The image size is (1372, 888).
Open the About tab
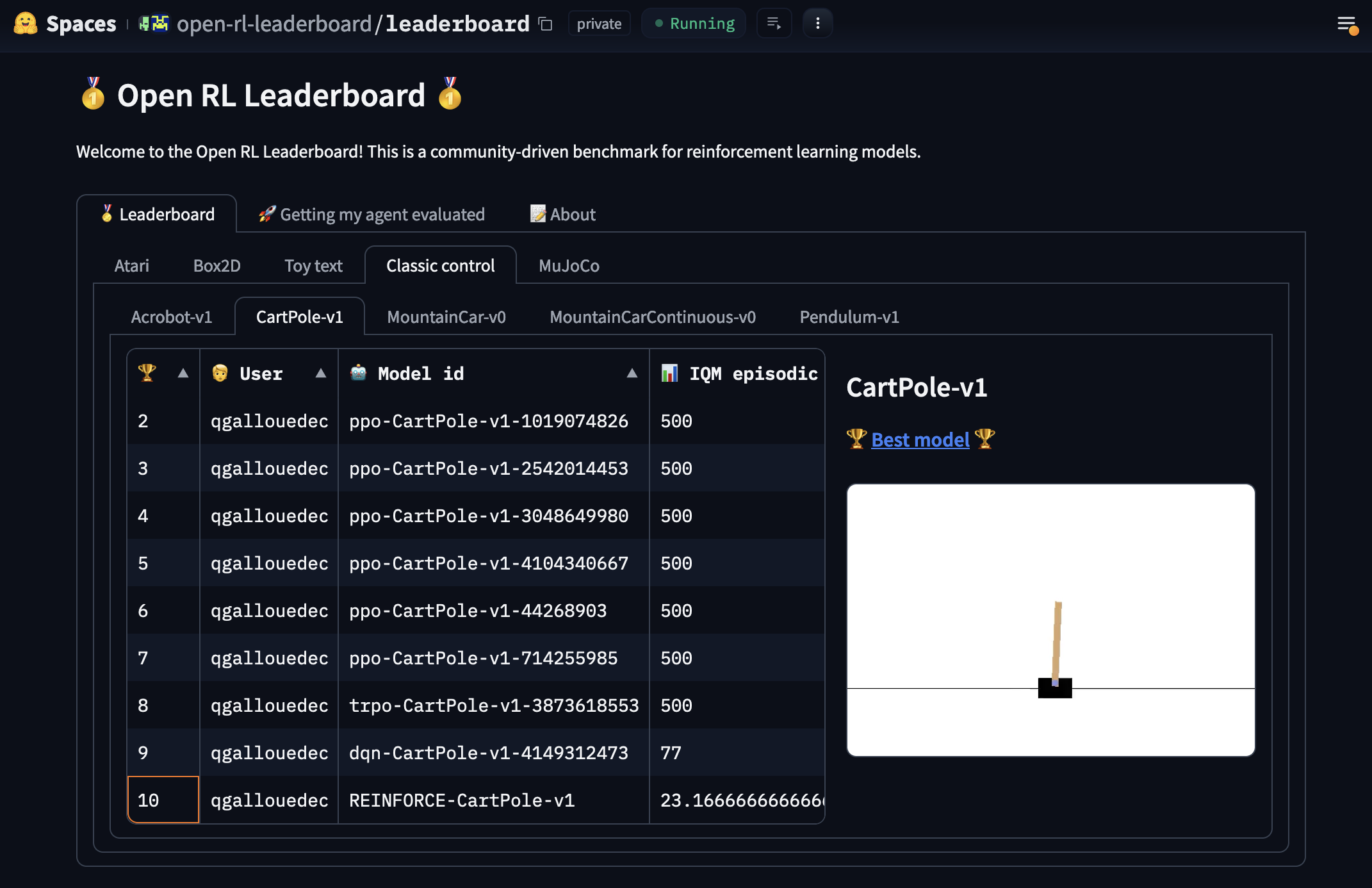tap(562, 214)
